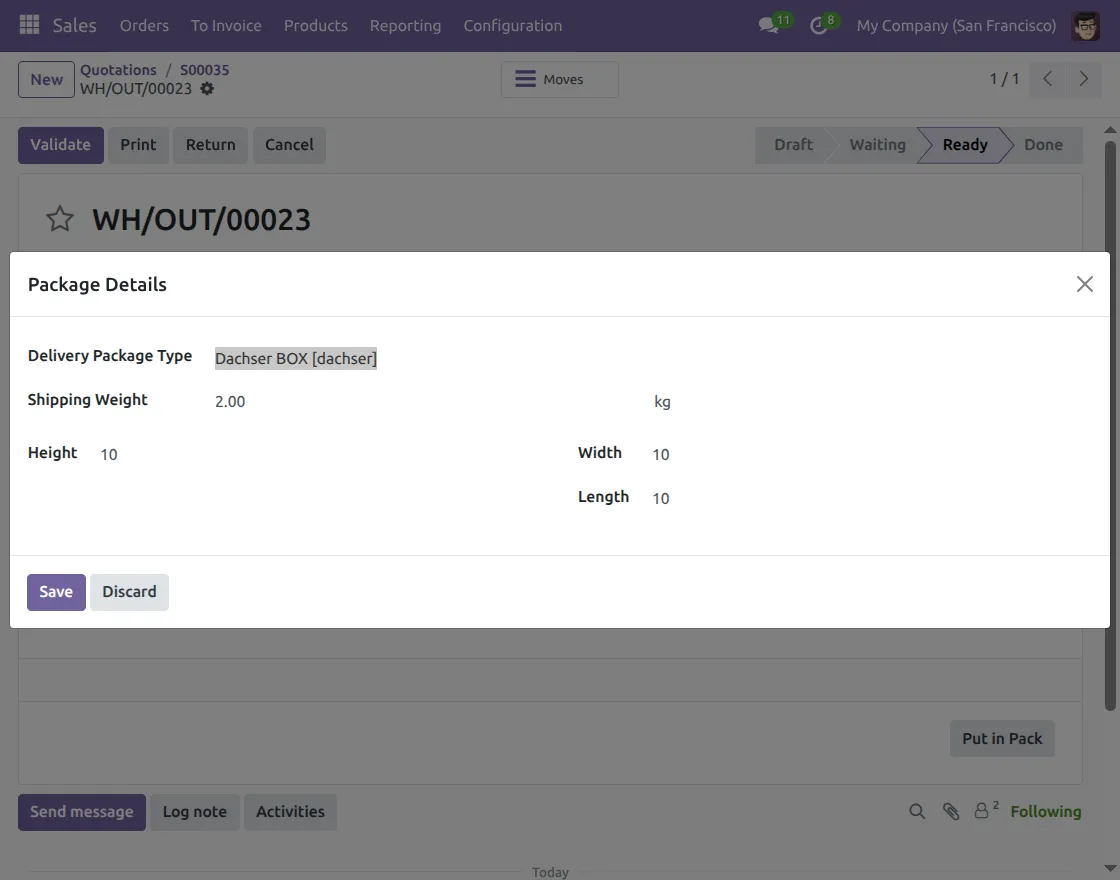This screenshot has height=880, width=1120.
Task: Open the Configuration menu
Action: [x=513, y=26]
